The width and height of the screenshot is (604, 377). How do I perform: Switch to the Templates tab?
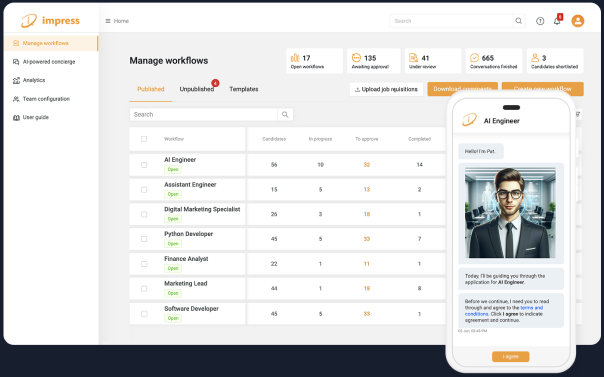[x=244, y=89]
